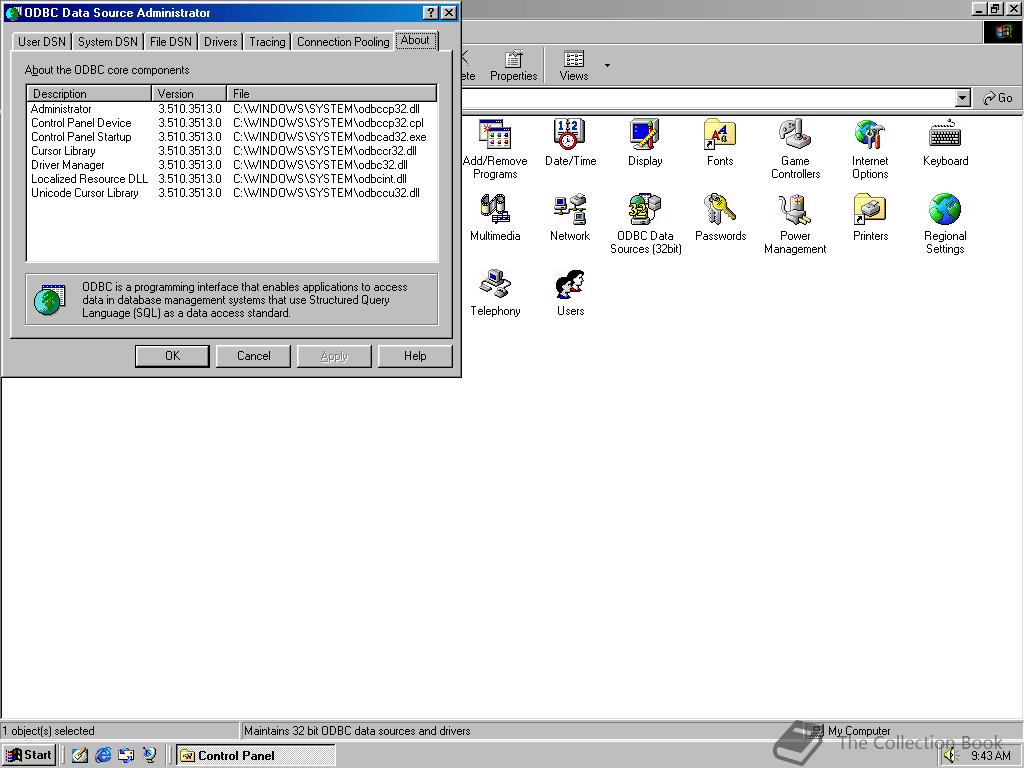Click Cancel in ODBC dialog
The image size is (1024, 768).
(253, 356)
